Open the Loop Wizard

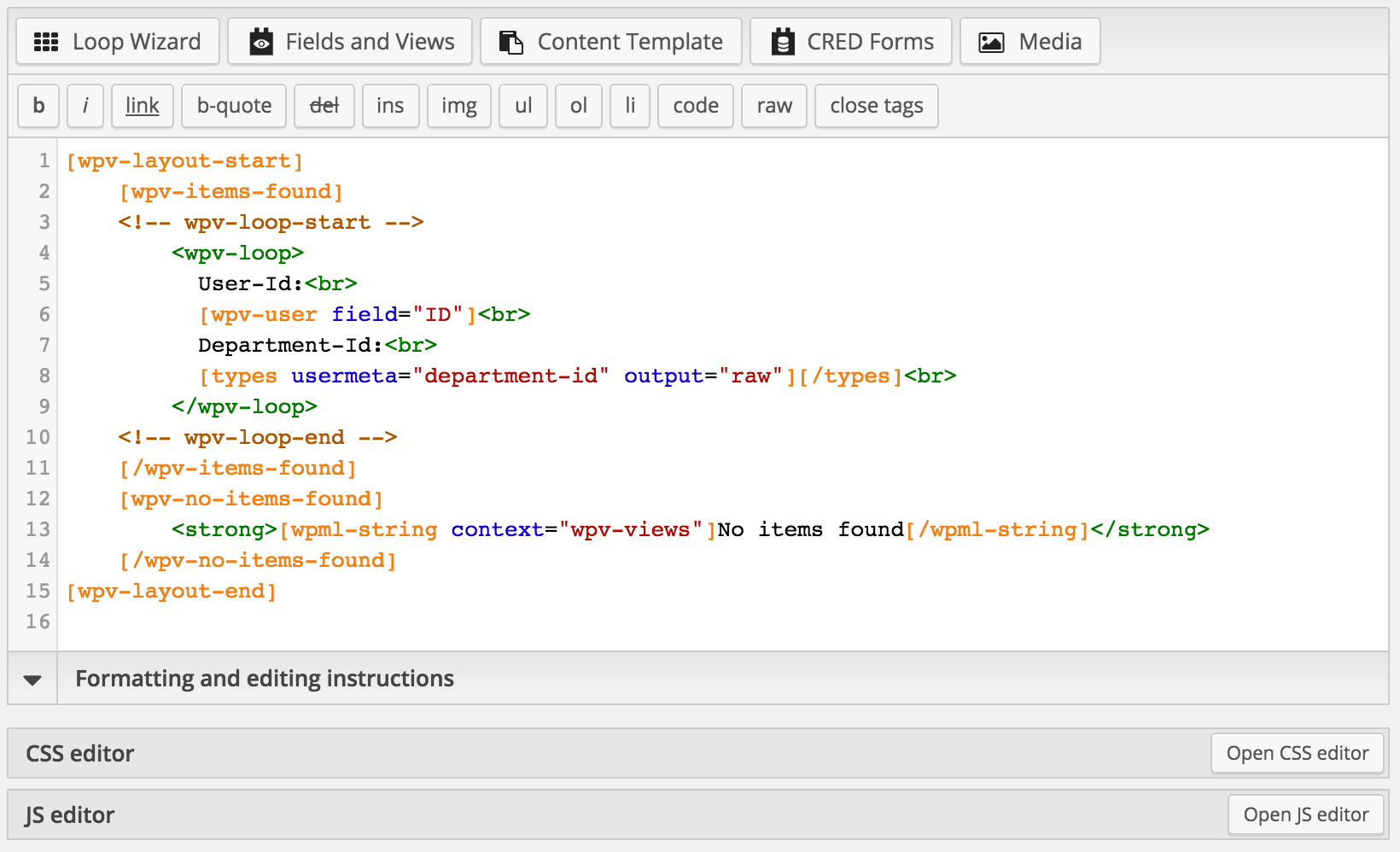pyautogui.click(x=118, y=42)
